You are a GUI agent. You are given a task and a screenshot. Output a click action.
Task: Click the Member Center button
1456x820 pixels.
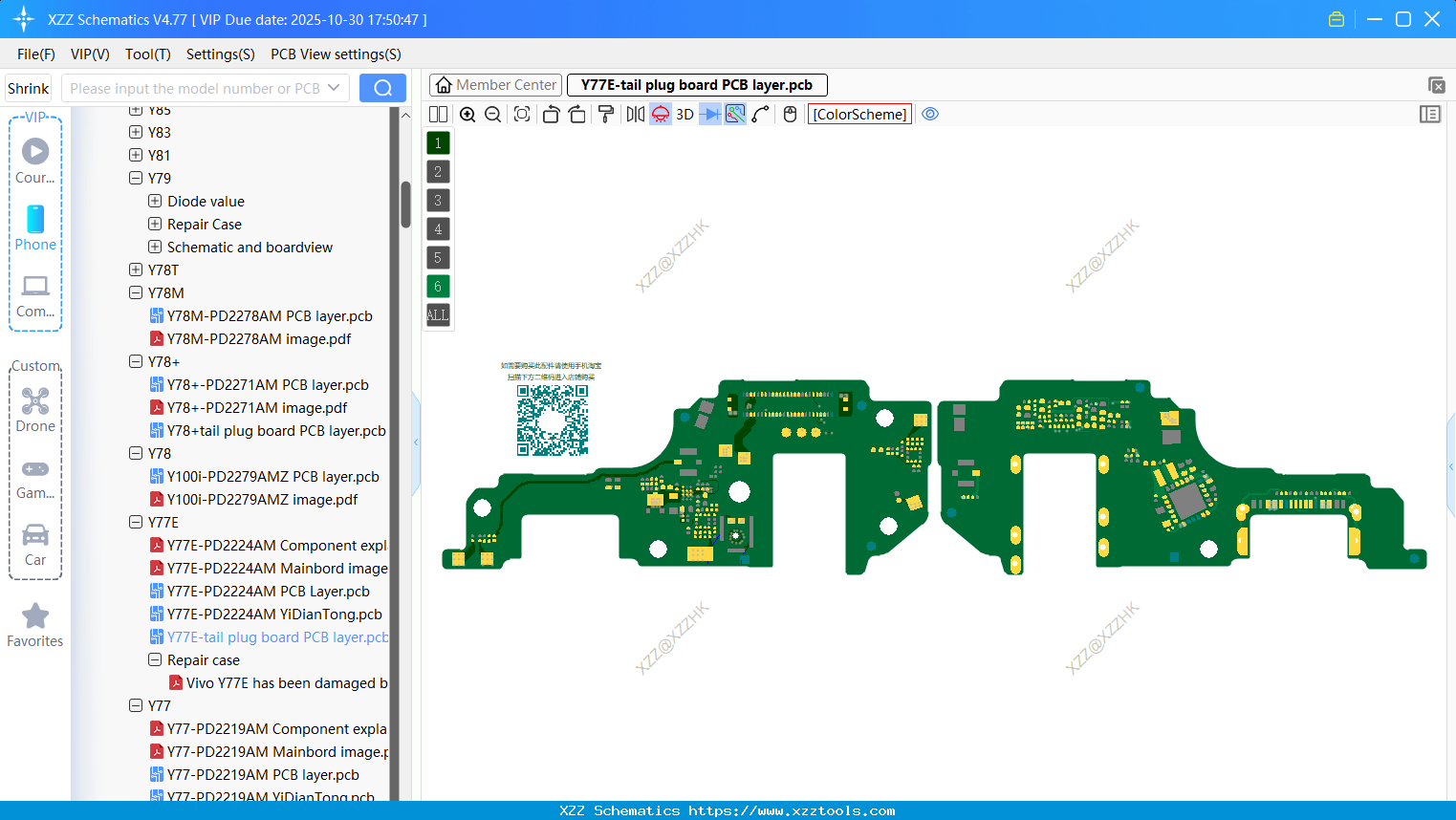click(494, 84)
